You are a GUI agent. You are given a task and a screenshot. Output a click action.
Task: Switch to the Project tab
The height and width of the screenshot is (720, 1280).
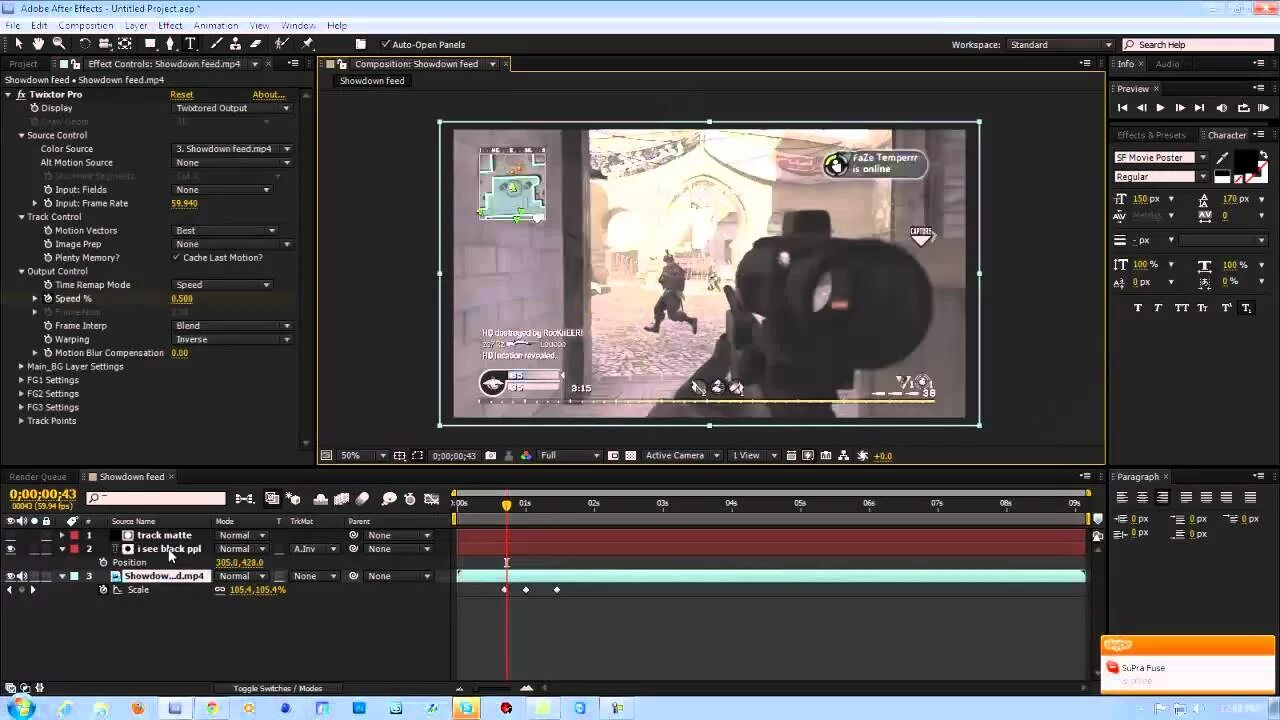23,64
